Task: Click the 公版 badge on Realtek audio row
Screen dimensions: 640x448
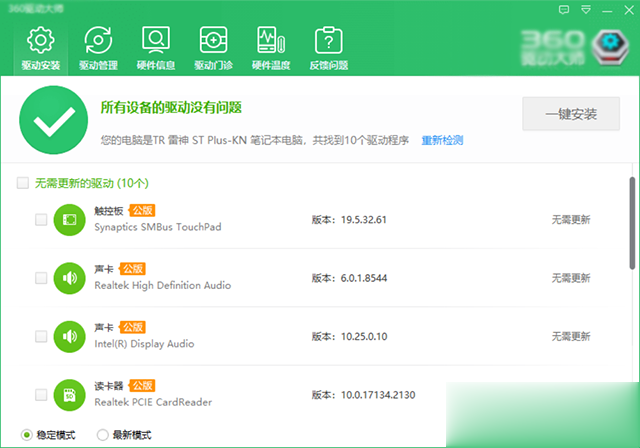Action: 133,269
